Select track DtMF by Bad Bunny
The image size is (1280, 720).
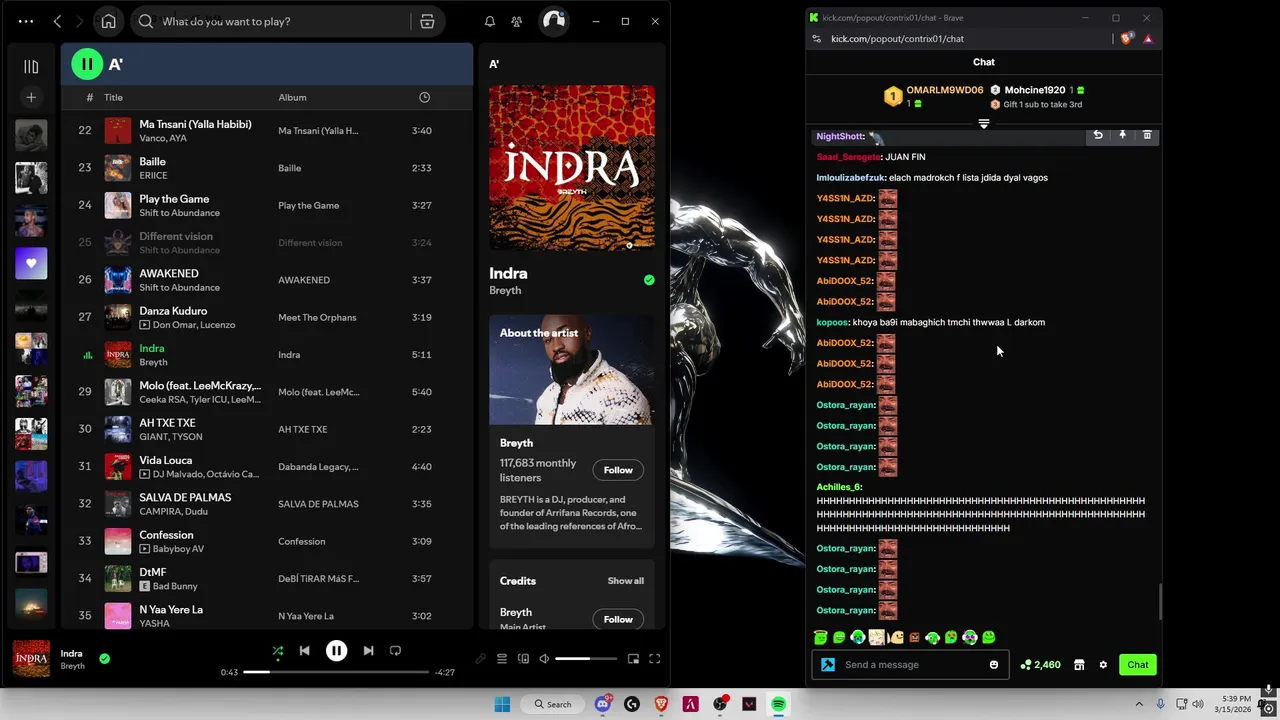(266, 578)
